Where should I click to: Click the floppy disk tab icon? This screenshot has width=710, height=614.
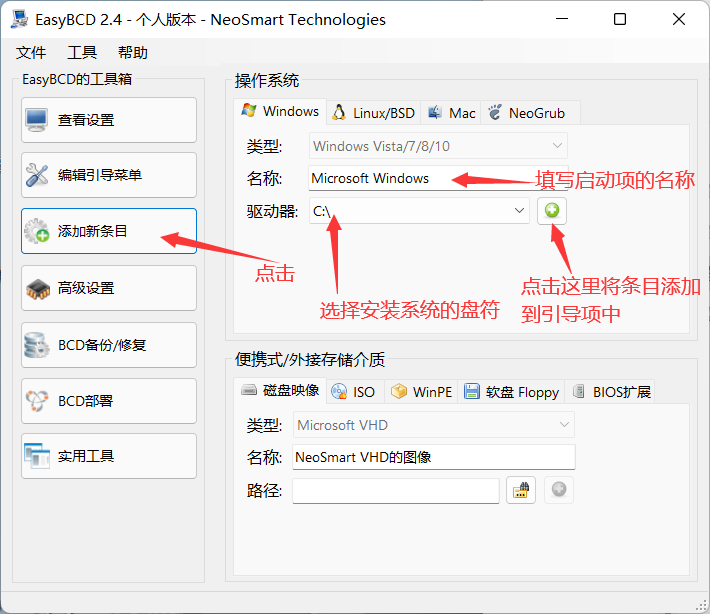pos(472,391)
